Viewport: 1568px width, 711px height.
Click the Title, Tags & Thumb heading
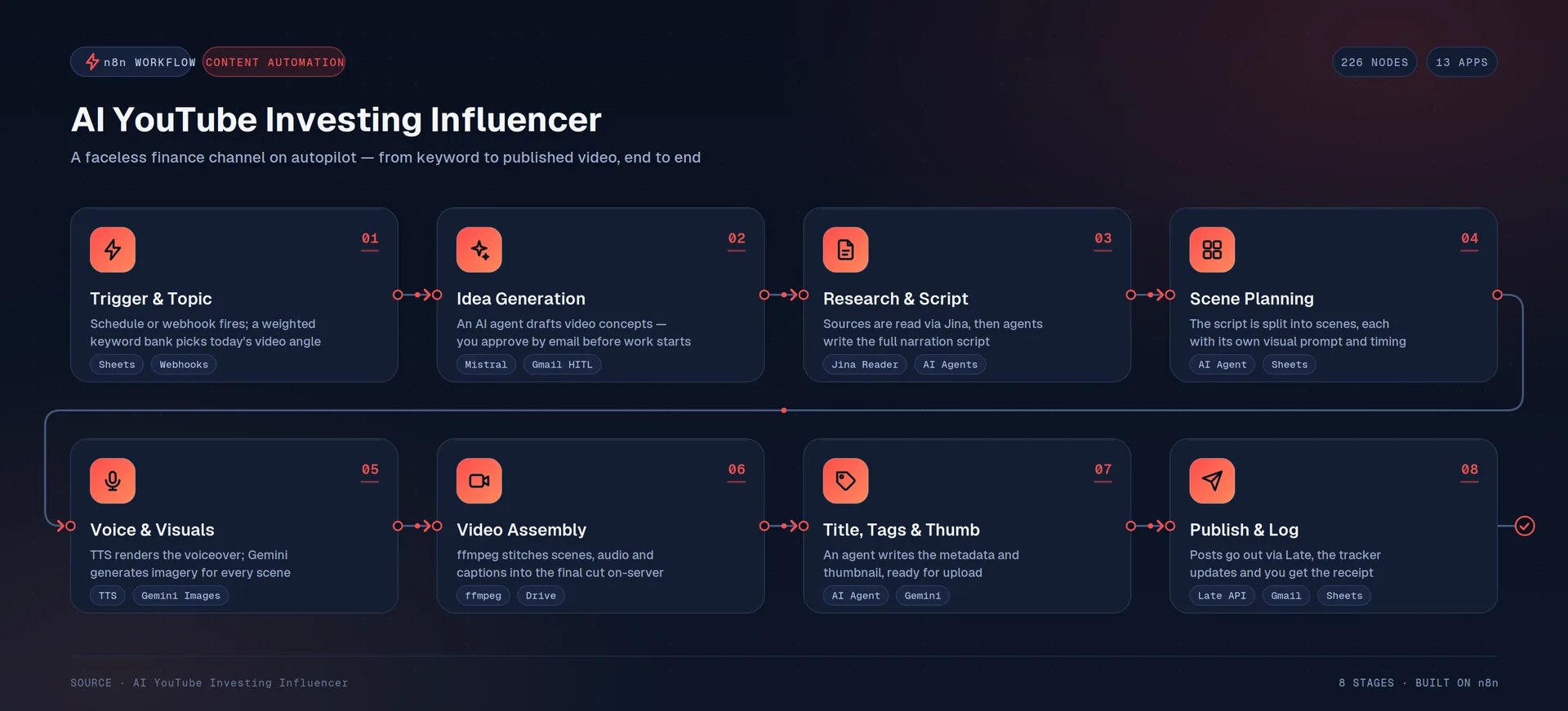(x=902, y=530)
